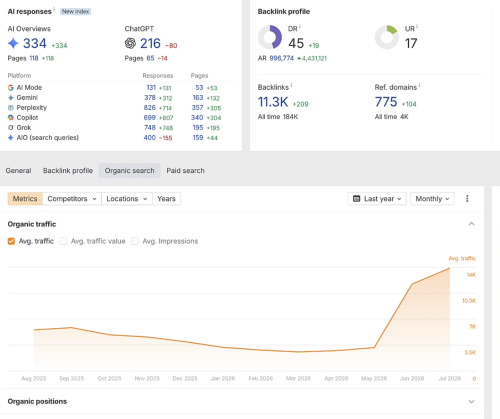Click the Responses column header
Viewport: 500px width, 419px height.
(x=158, y=76)
